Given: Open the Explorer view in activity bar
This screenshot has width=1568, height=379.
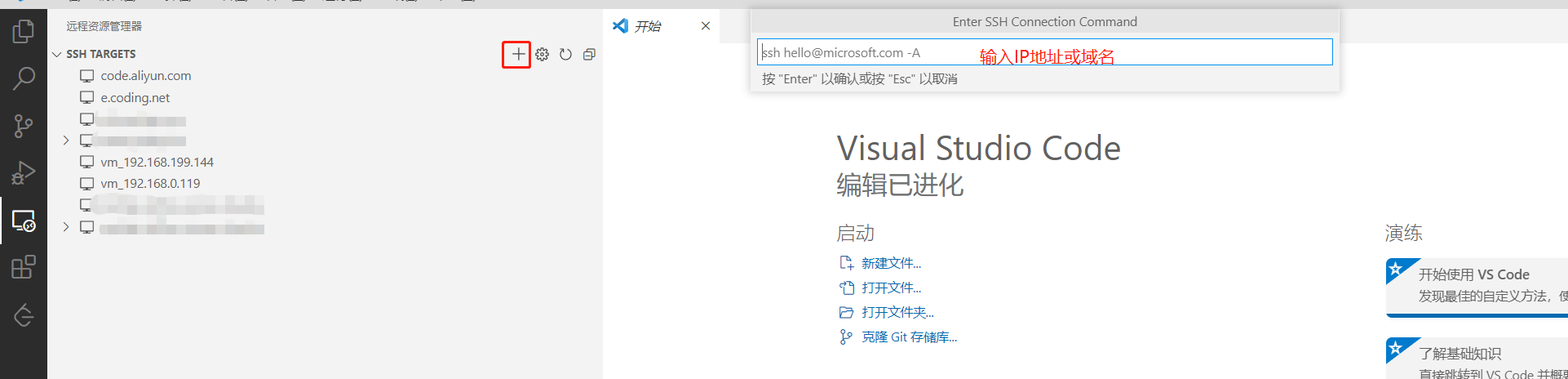Looking at the screenshot, I should (24, 31).
